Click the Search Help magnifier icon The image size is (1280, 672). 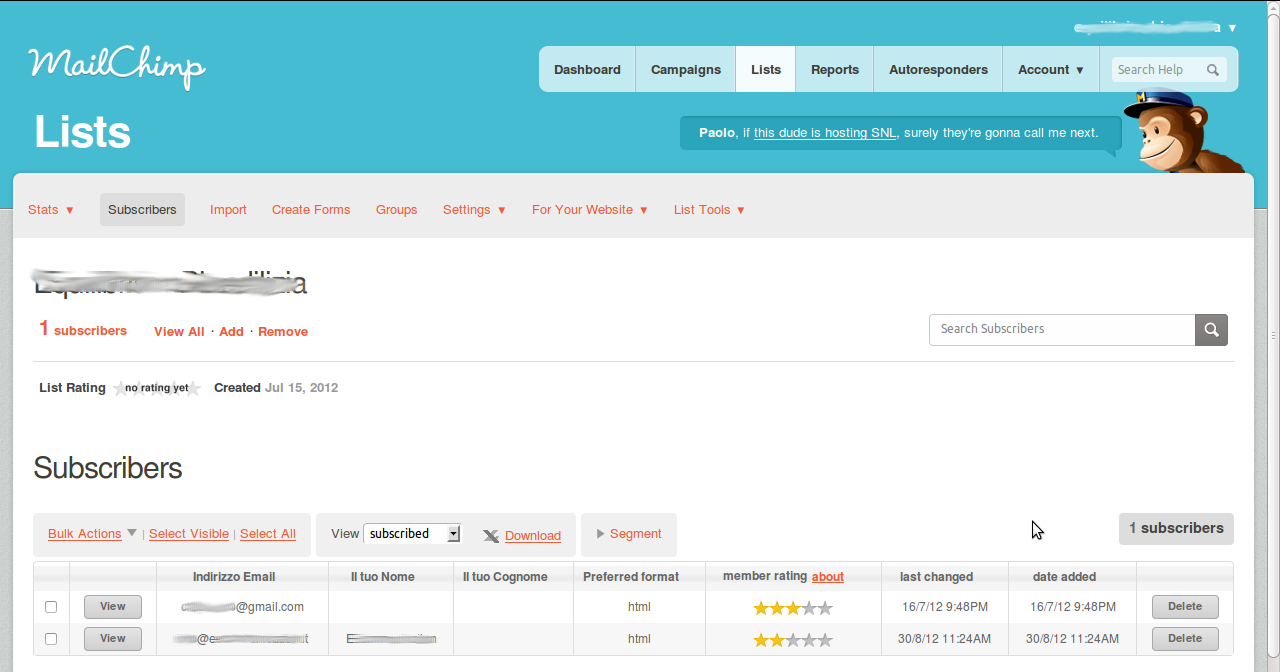point(1211,69)
